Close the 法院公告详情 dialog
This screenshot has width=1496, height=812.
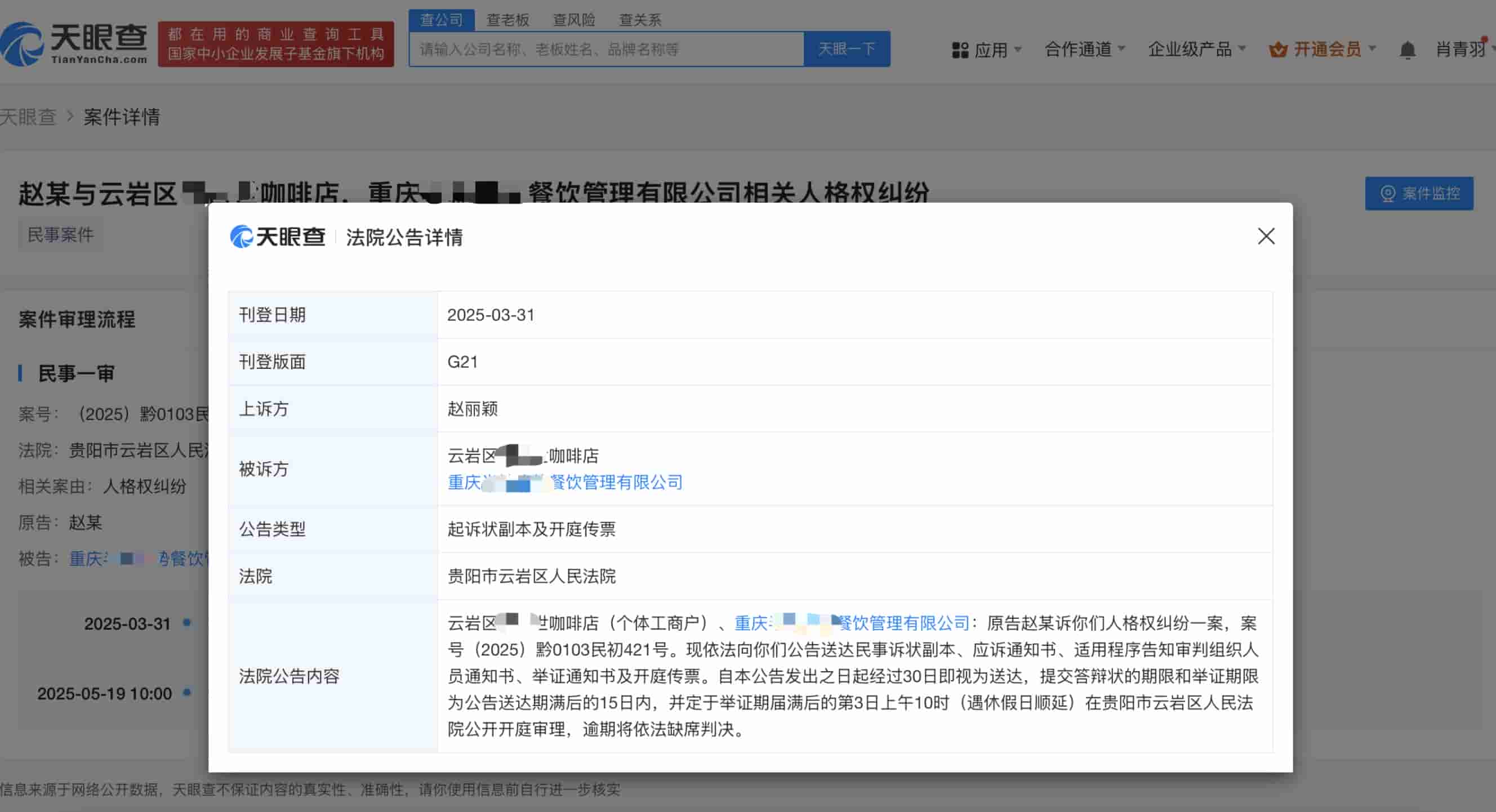[1266, 237]
